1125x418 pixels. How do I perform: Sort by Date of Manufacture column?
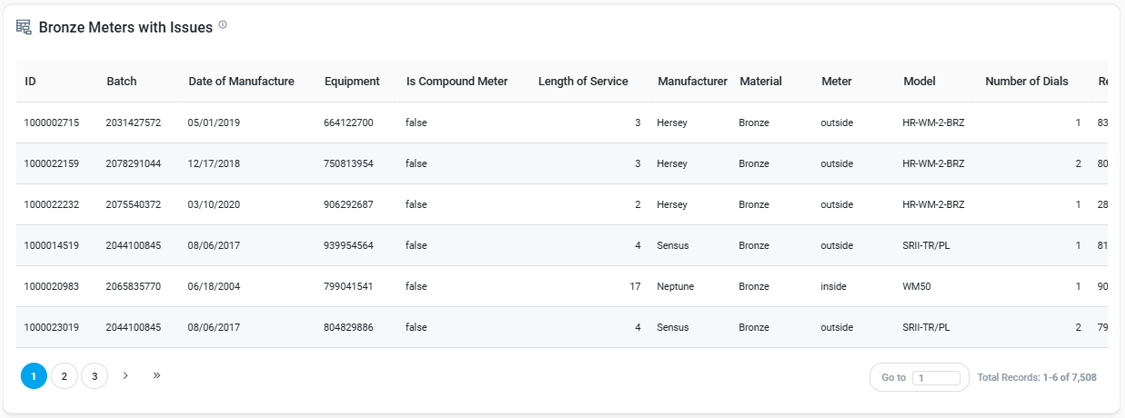(x=241, y=81)
